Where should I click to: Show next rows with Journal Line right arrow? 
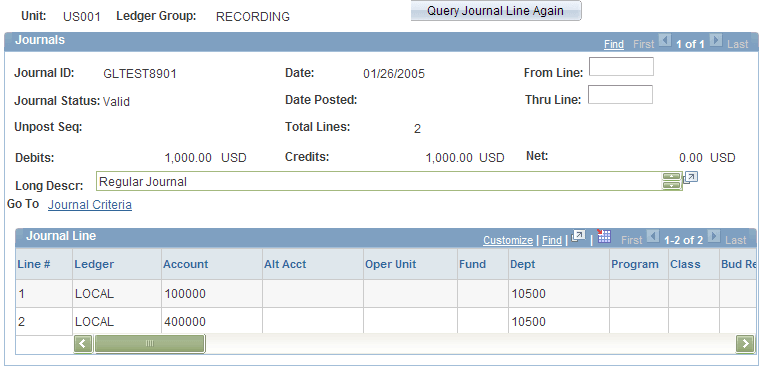coord(714,236)
